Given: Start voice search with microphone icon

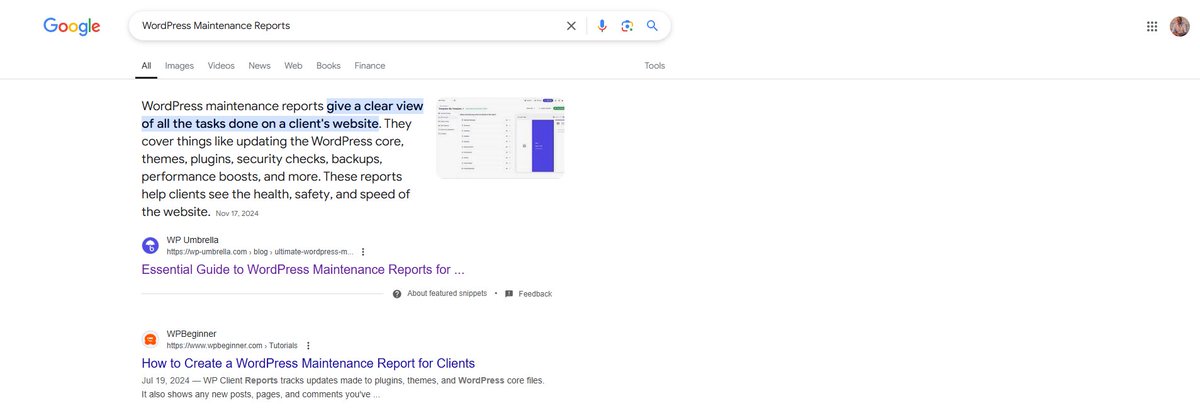Looking at the screenshot, I should 602,26.
